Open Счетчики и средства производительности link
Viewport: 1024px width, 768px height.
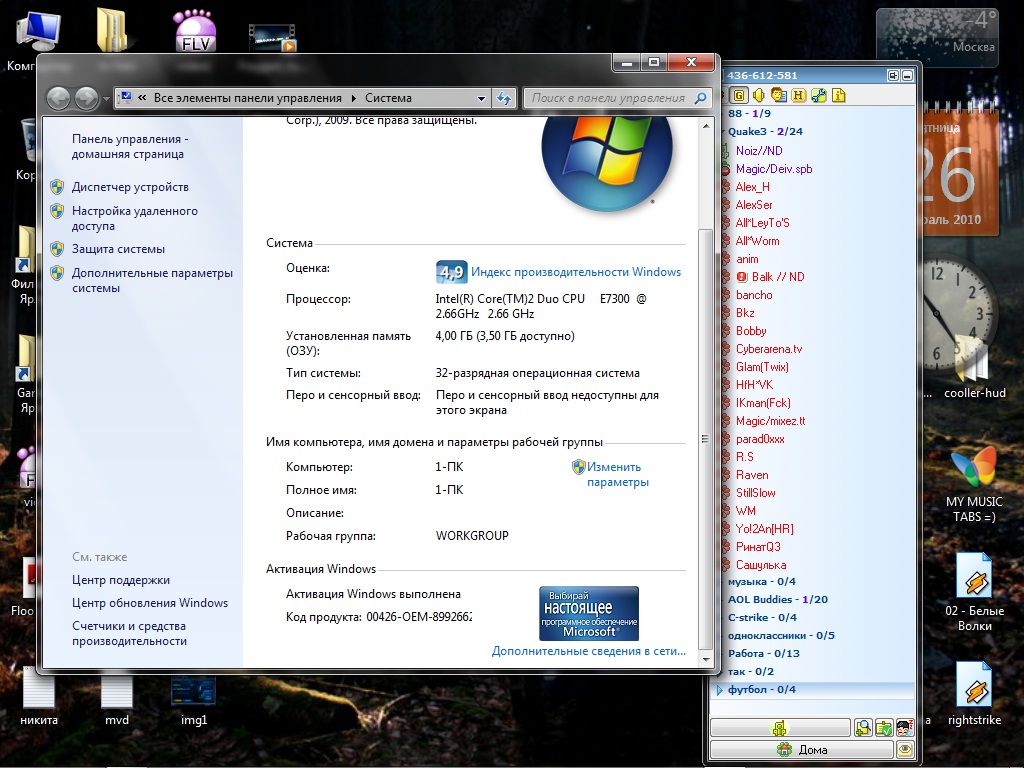(129, 633)
